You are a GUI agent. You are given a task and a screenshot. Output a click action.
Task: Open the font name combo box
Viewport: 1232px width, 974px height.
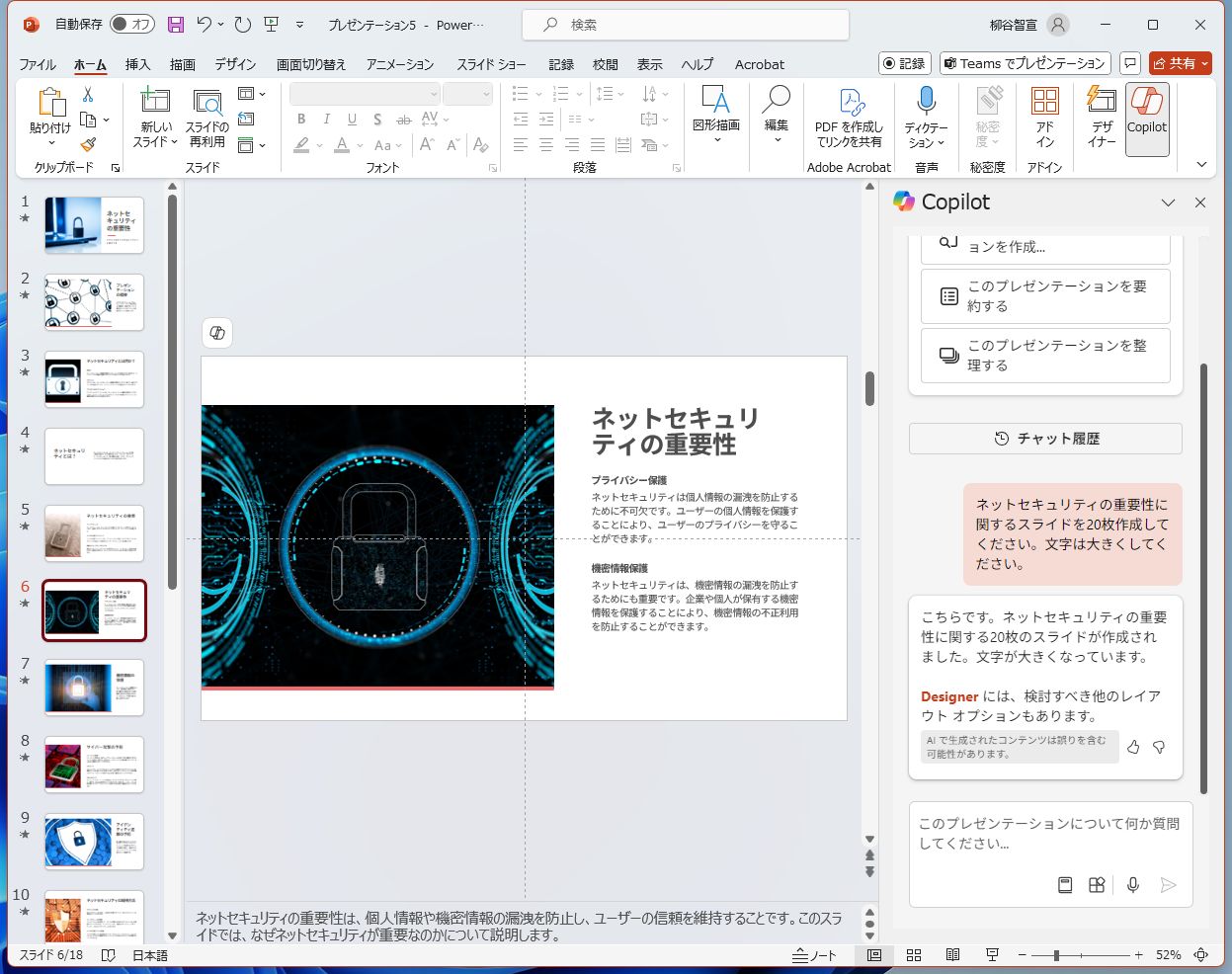(365, 94)
